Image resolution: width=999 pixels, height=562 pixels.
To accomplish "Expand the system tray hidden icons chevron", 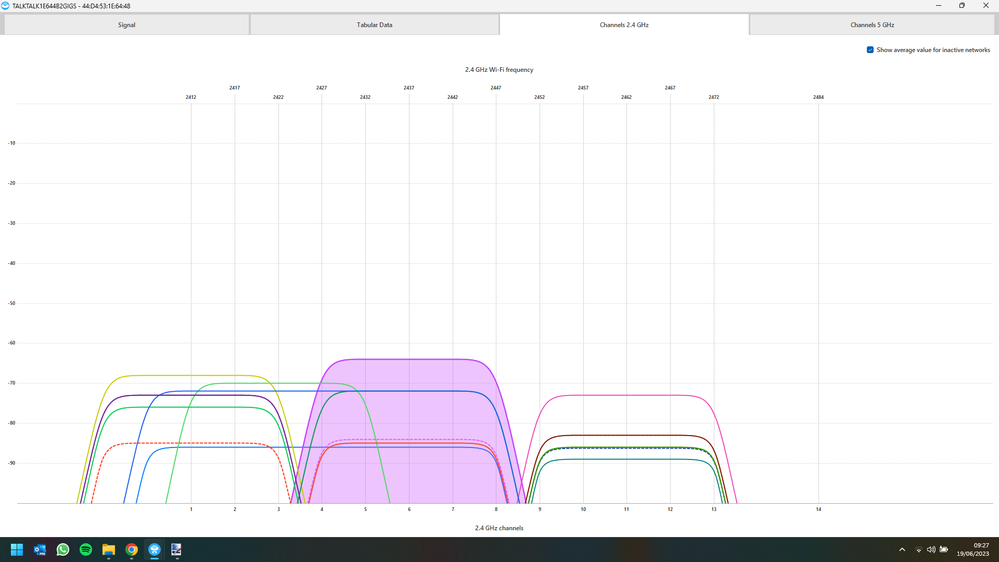I will point(902,550).
